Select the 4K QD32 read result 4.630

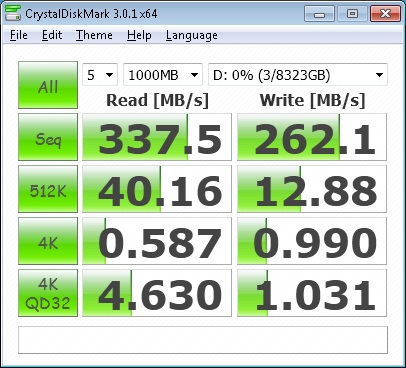(157, 293)
